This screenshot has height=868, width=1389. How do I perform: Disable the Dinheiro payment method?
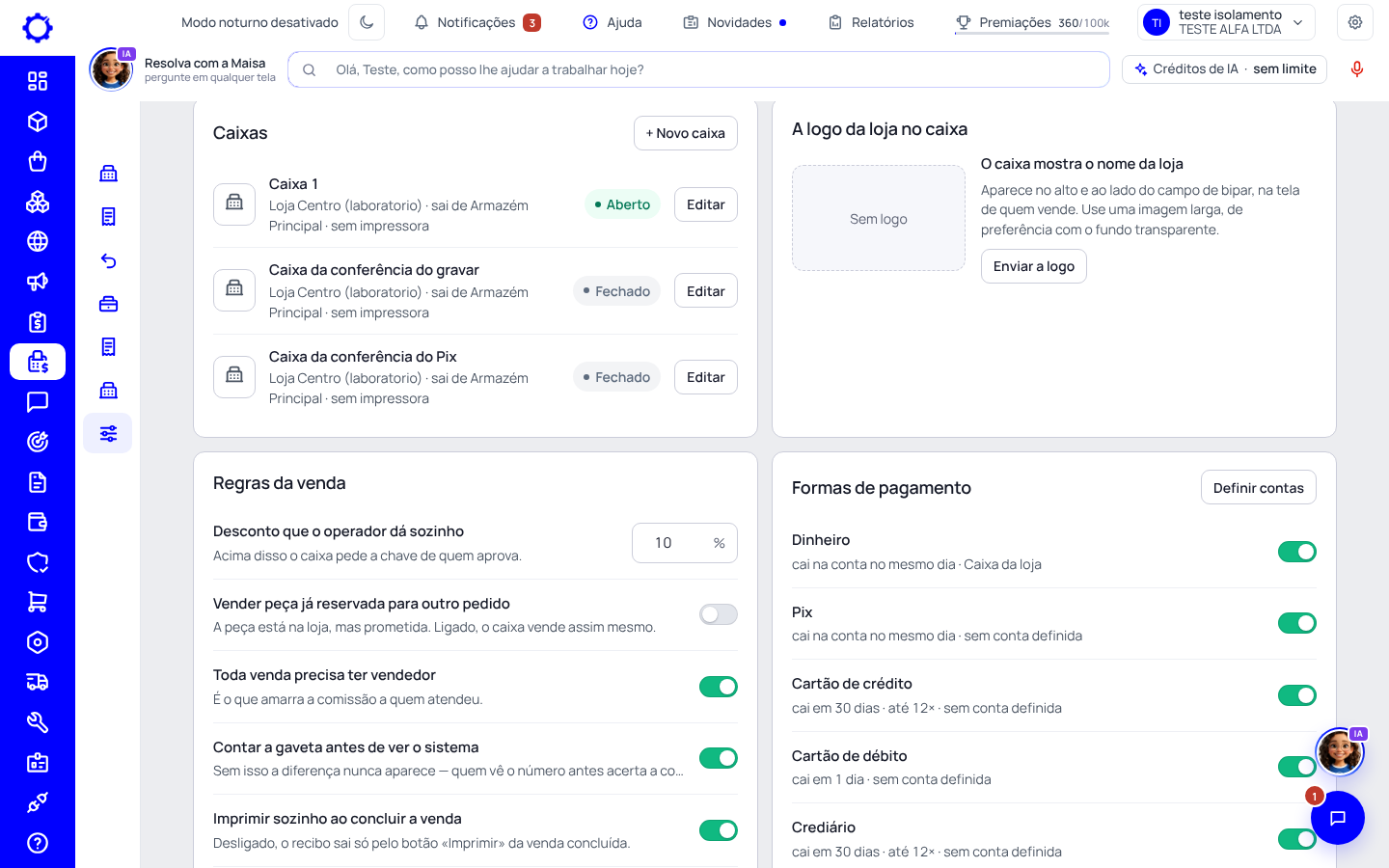(1297, 552)
